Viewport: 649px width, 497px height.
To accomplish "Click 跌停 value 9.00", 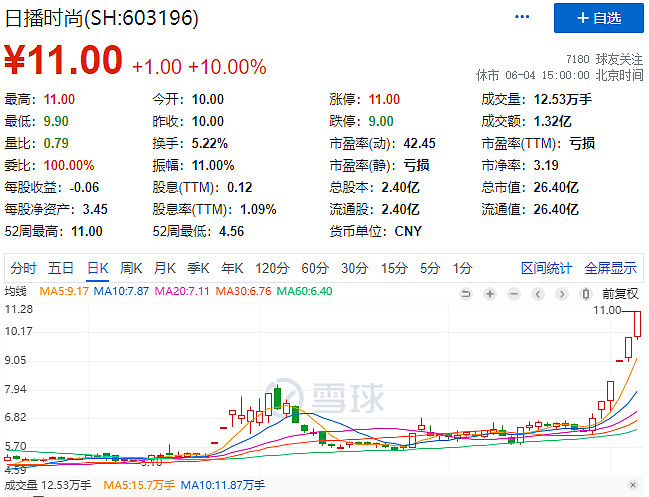I will coord(381,121).
